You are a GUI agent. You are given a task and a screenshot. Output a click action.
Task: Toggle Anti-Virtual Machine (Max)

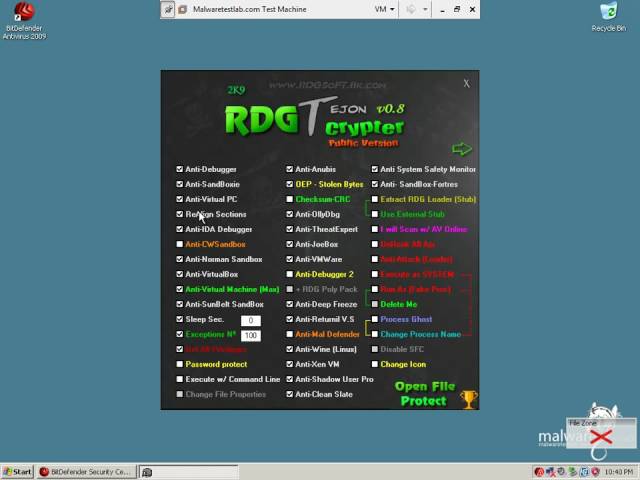(x=180, y=289)
